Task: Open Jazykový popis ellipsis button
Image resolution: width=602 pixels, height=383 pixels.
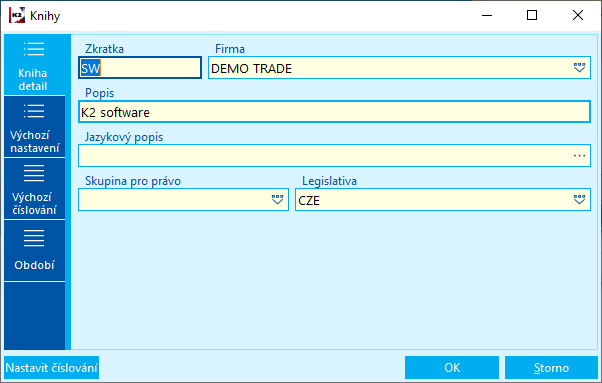Action: (579, 156)
